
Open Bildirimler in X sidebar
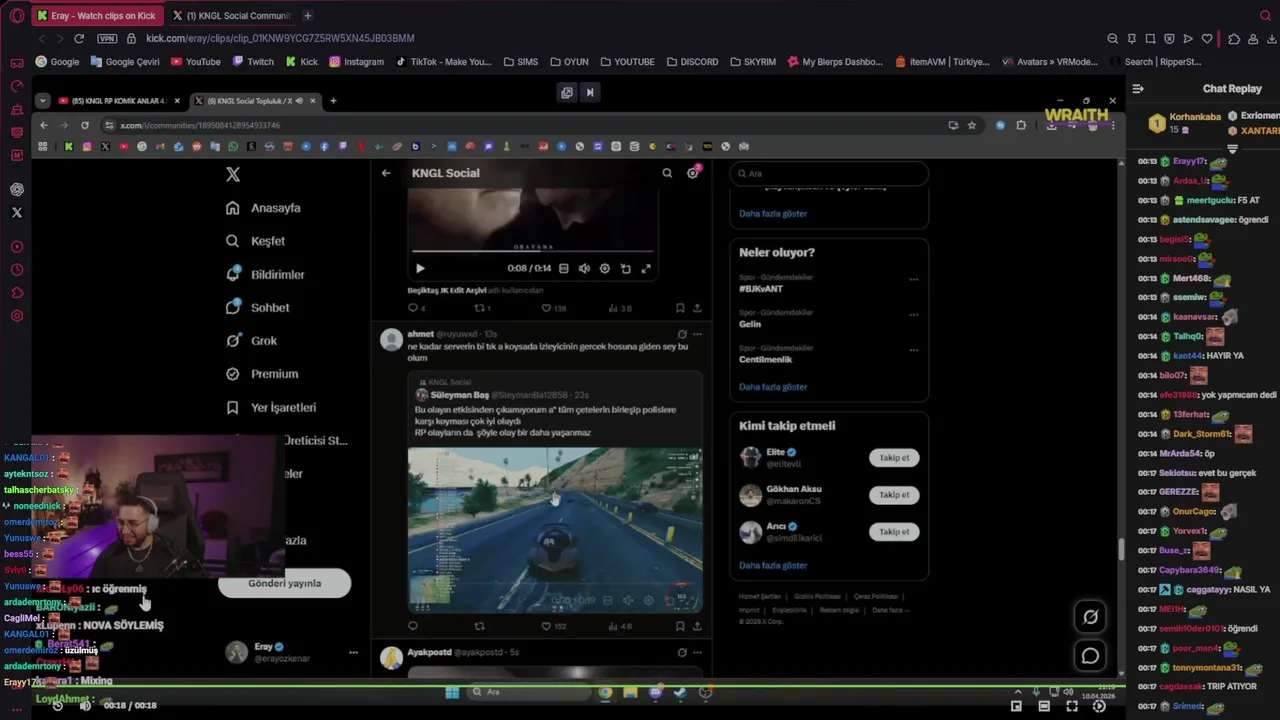click(x=265, y=274)
